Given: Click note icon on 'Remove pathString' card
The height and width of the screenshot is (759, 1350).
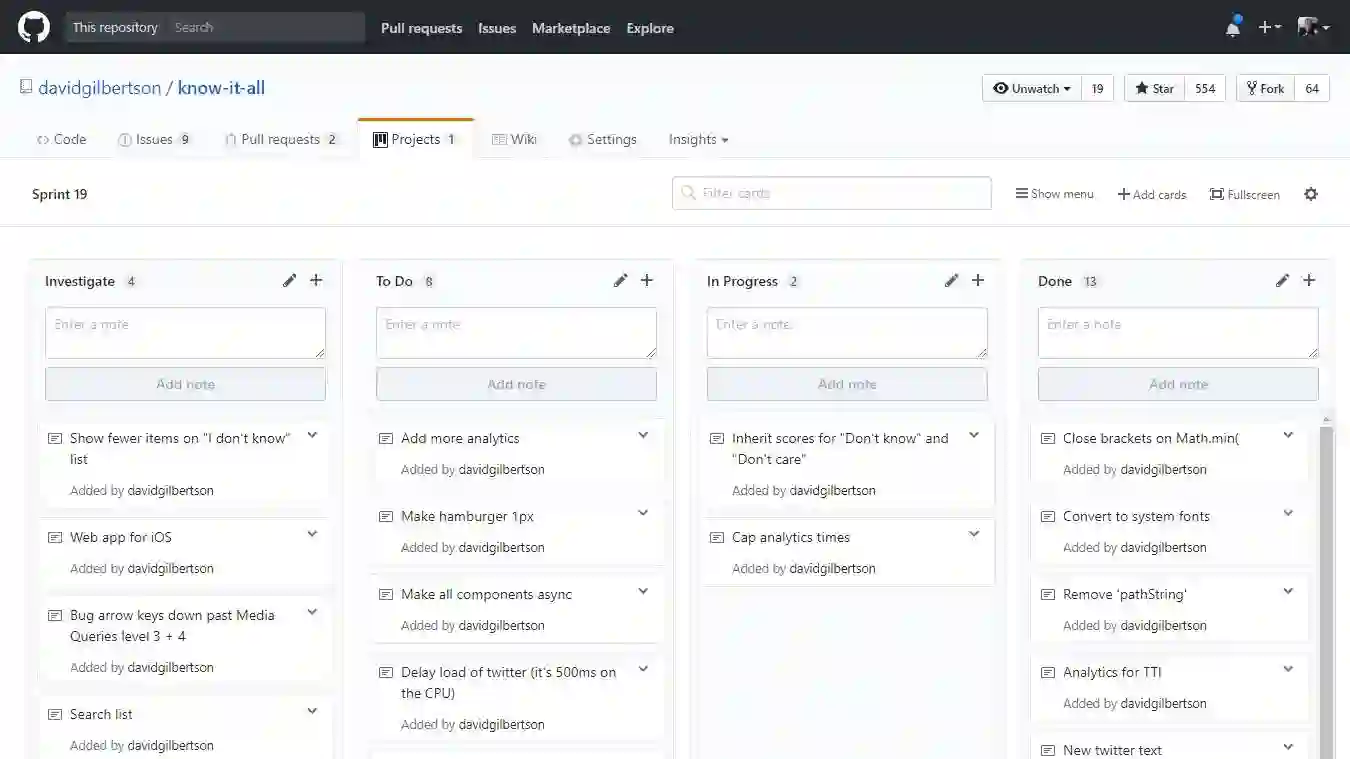Looking at the screenshot, I should (1048, 595).
